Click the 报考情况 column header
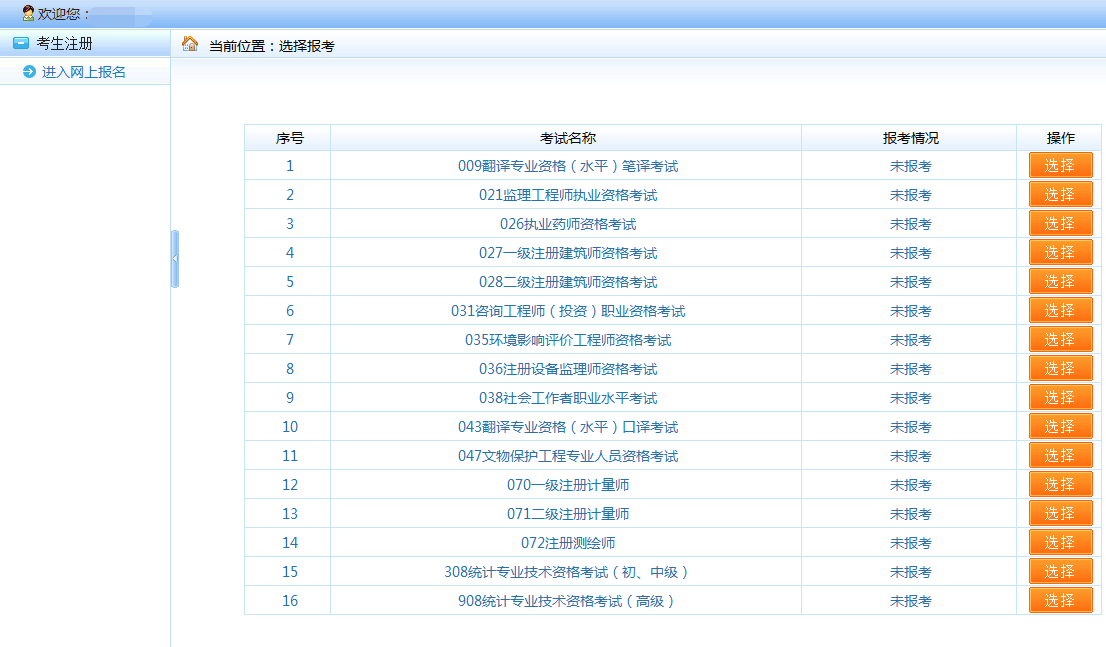The image size is (1106, 647). (x=910, y=138)
